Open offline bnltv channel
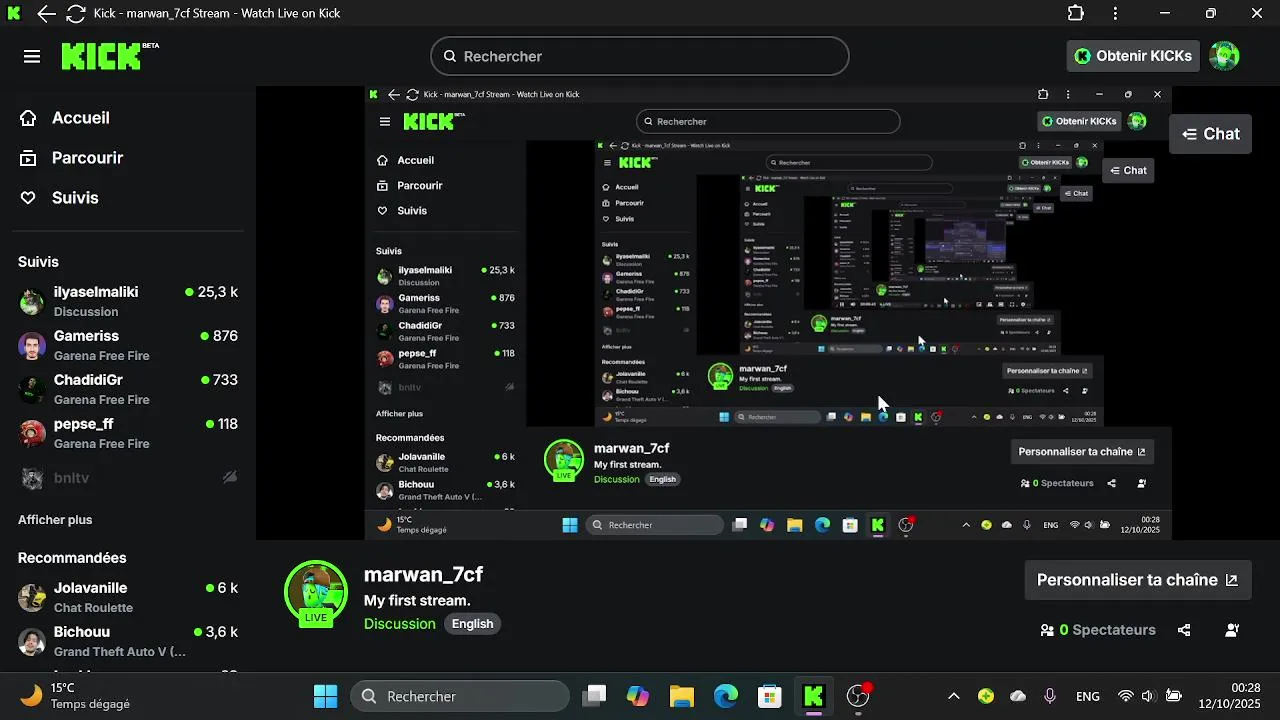The width and height of the screenshot is (1280, 720). [x=128, y=478]
